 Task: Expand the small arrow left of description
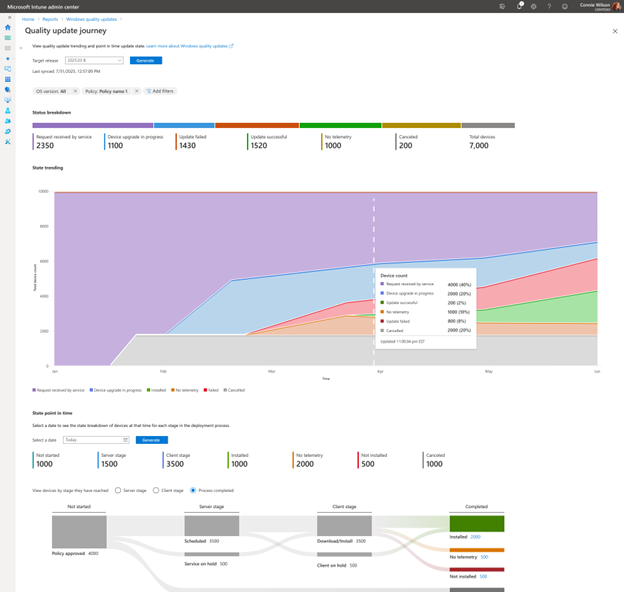pyautogui.click(x=21, y=48)
